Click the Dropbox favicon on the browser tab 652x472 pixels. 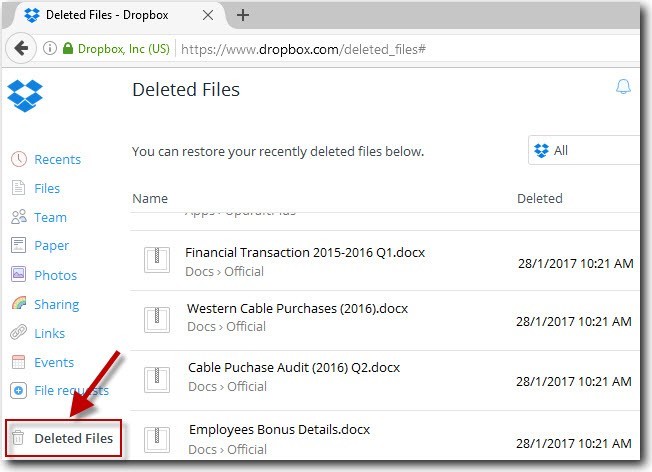tap(32, 15)
